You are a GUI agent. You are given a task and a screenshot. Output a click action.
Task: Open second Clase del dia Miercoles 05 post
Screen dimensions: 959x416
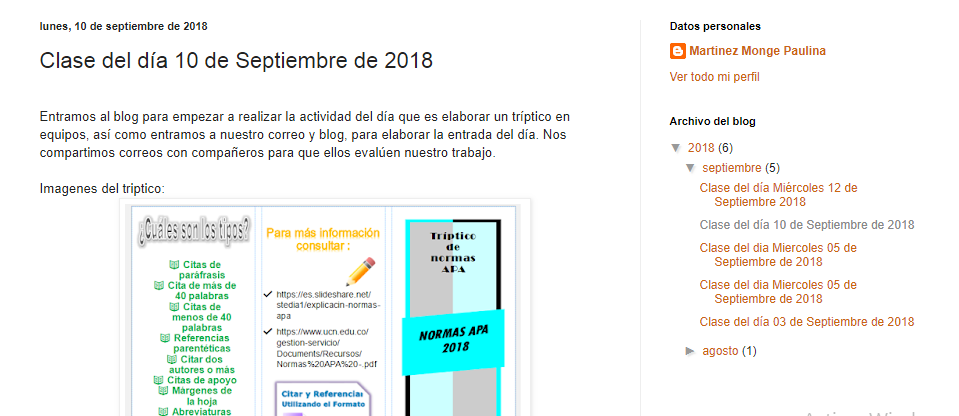coord(778,292)
